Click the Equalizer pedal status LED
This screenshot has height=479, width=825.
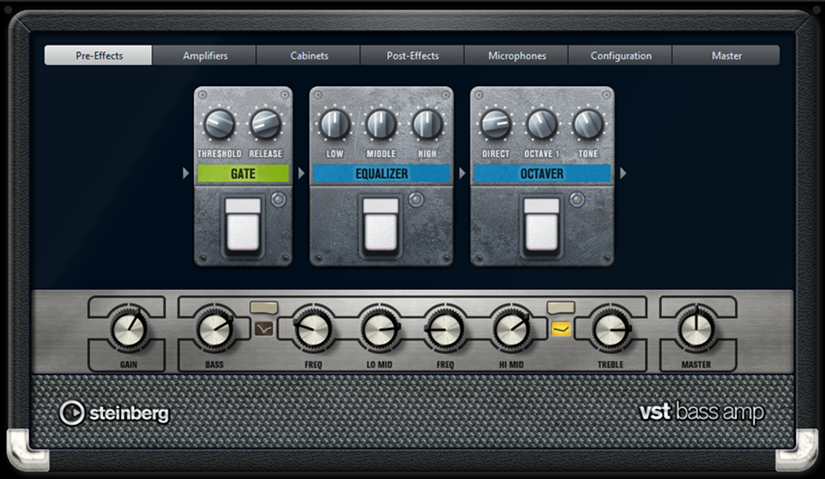[416, 199]
